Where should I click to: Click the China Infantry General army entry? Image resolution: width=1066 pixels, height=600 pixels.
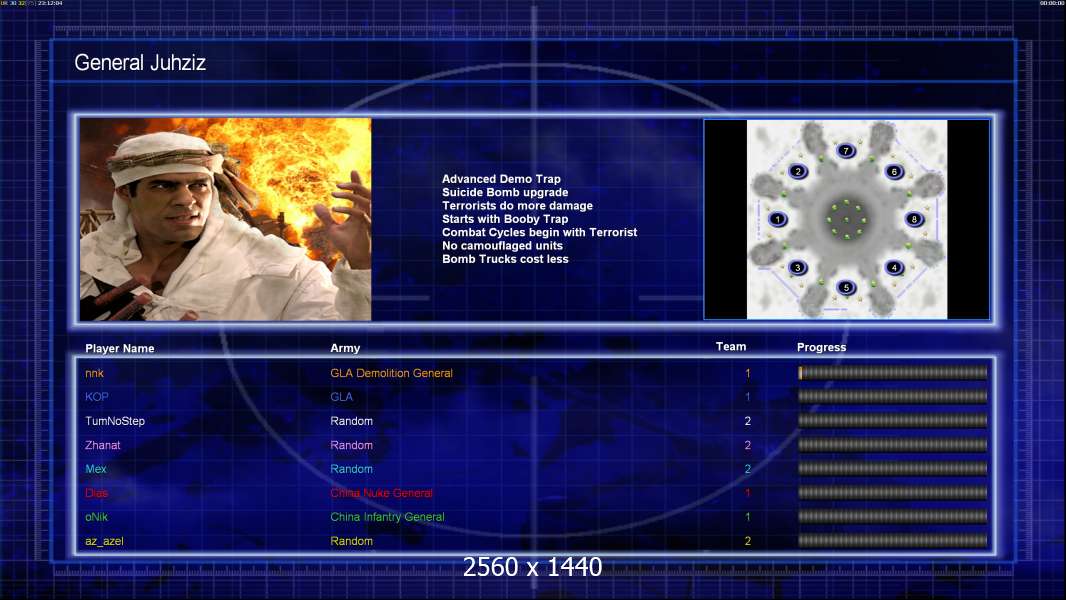click(x=387, y=517)
